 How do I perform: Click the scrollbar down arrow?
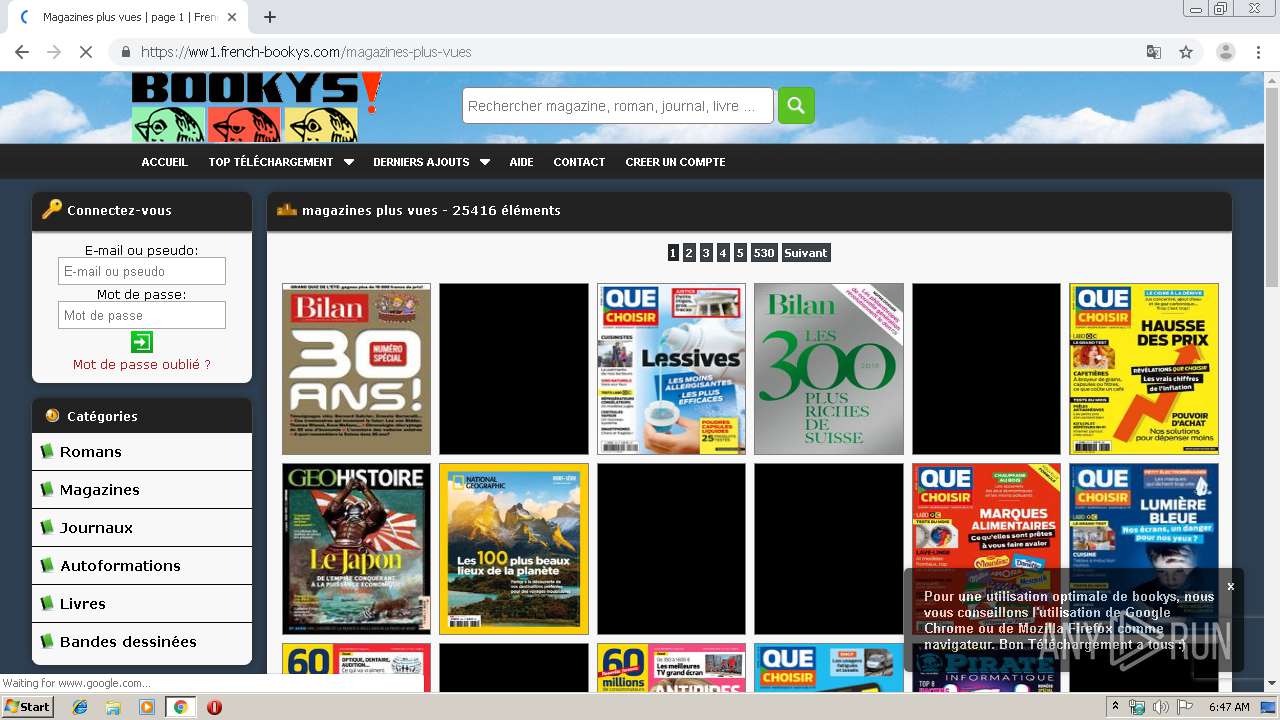tap(1272, 684)
